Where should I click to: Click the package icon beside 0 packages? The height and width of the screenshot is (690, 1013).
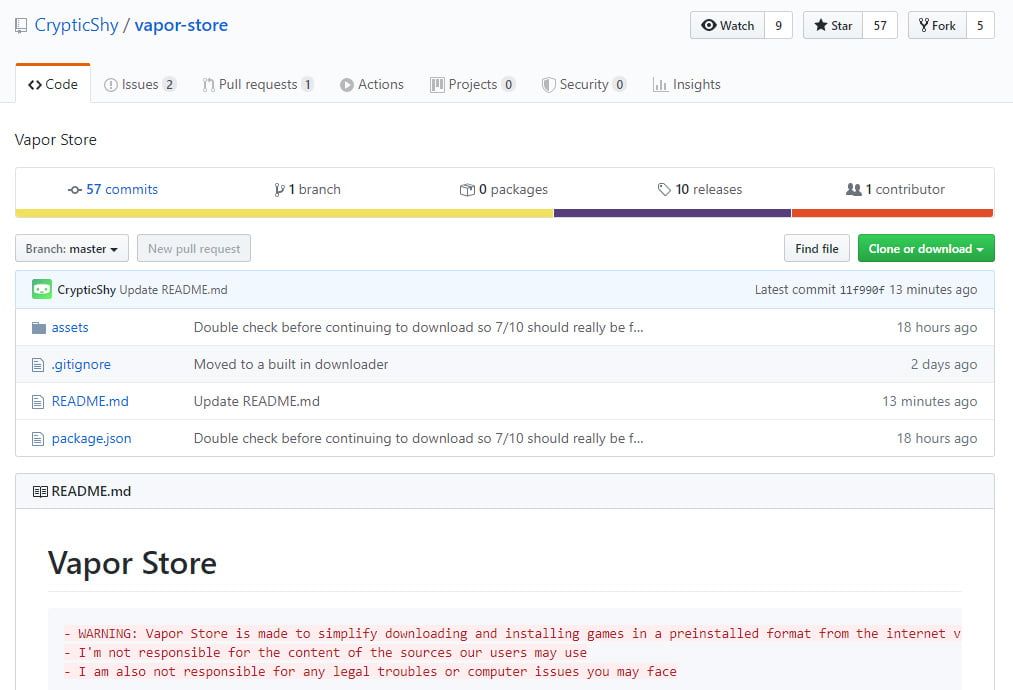click(x=467, y=189)
